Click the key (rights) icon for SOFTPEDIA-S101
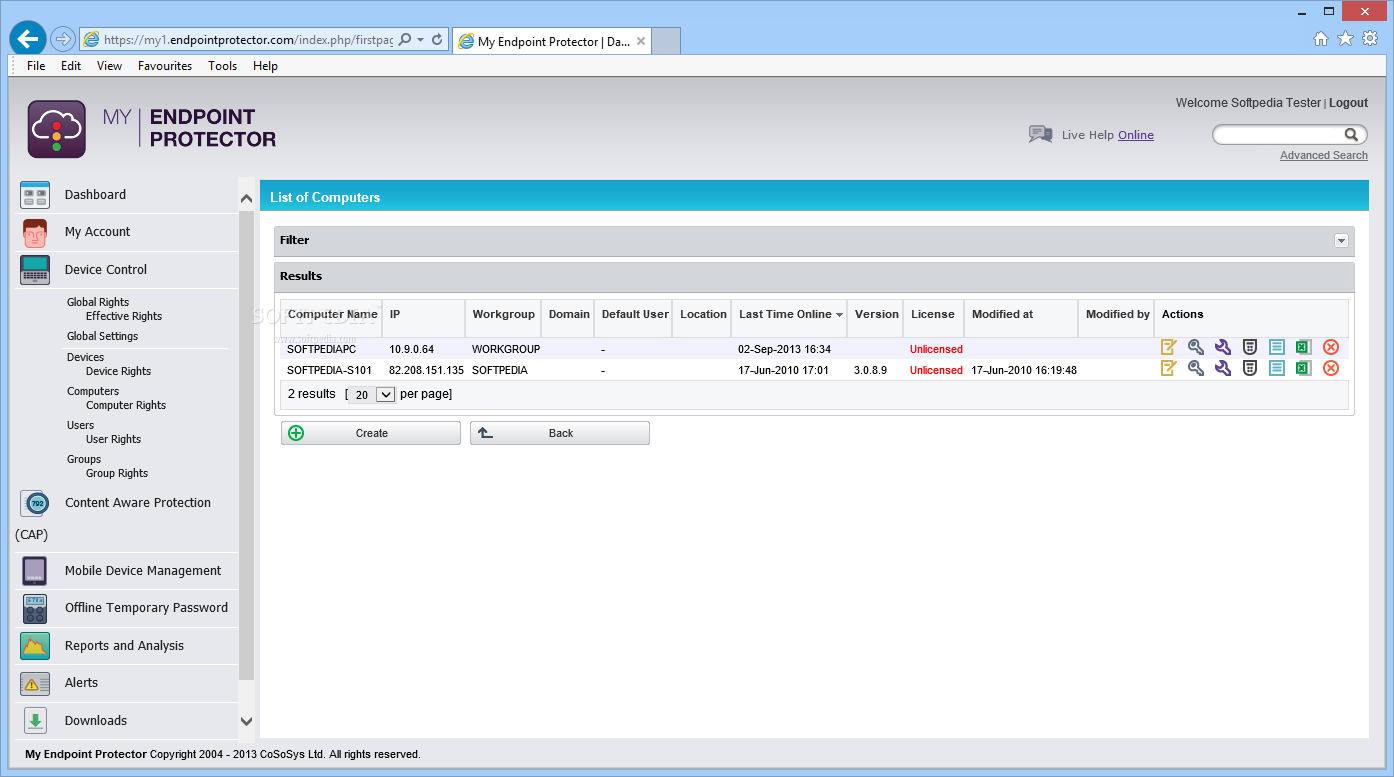 pos(1196,368)
